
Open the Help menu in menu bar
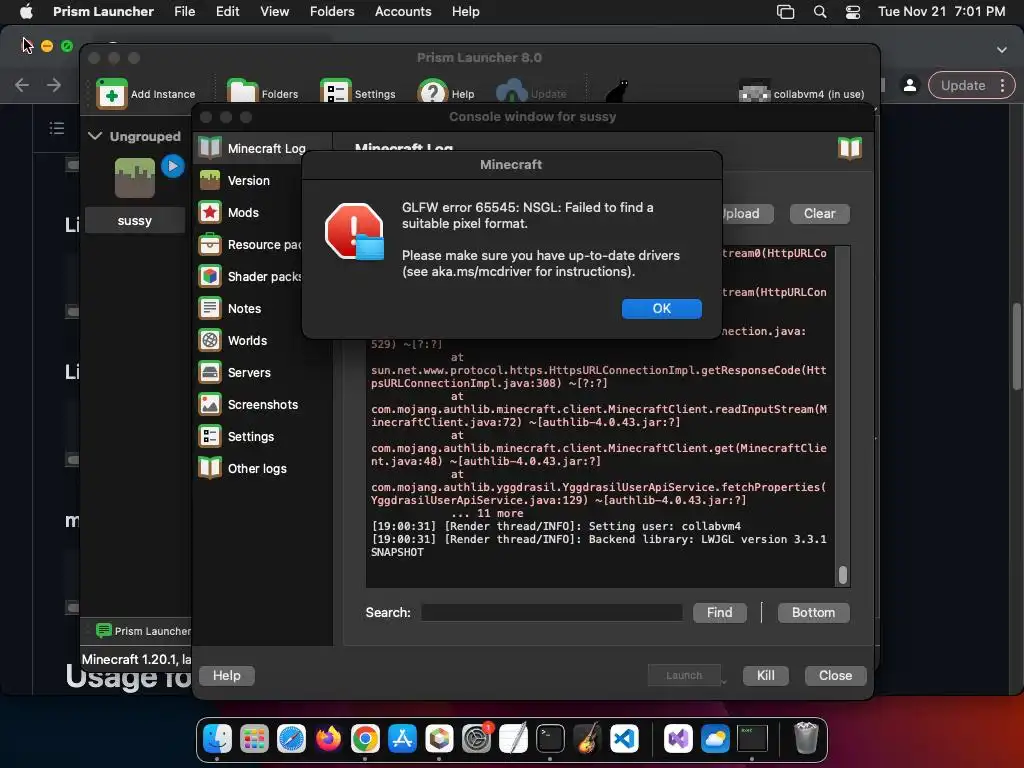(466, 11)
